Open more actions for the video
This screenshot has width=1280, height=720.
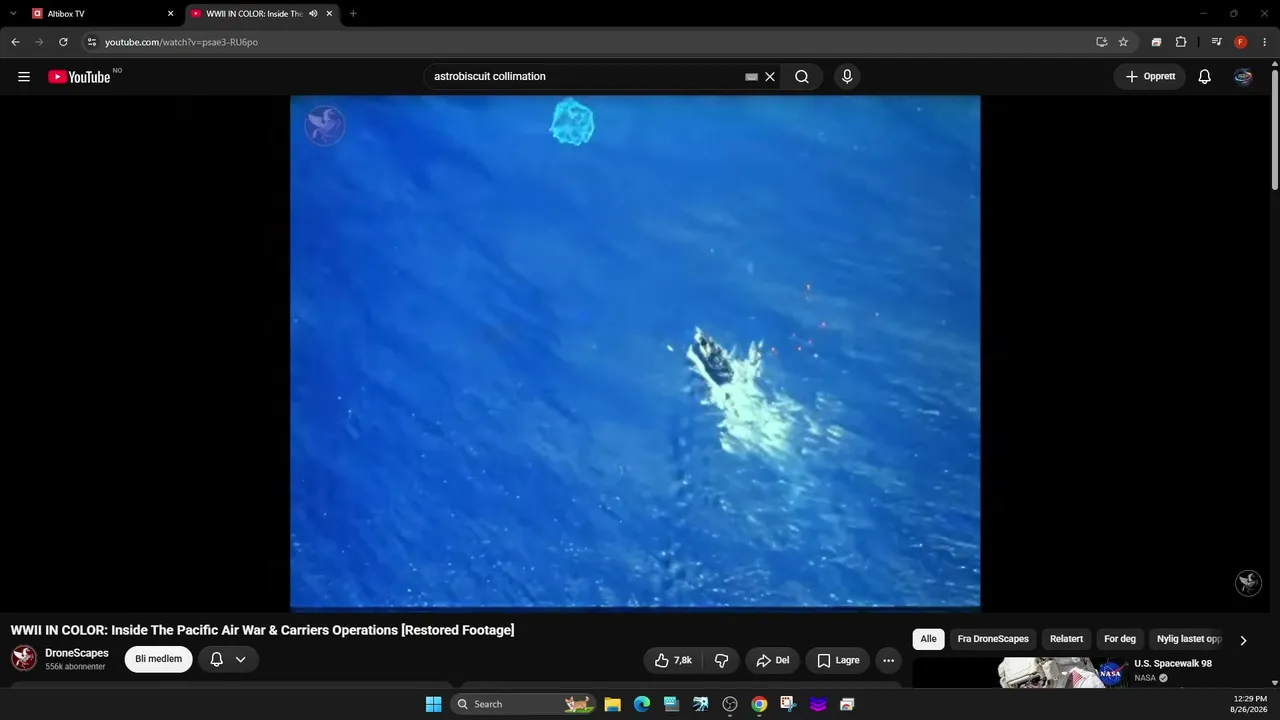coord(888,660)
